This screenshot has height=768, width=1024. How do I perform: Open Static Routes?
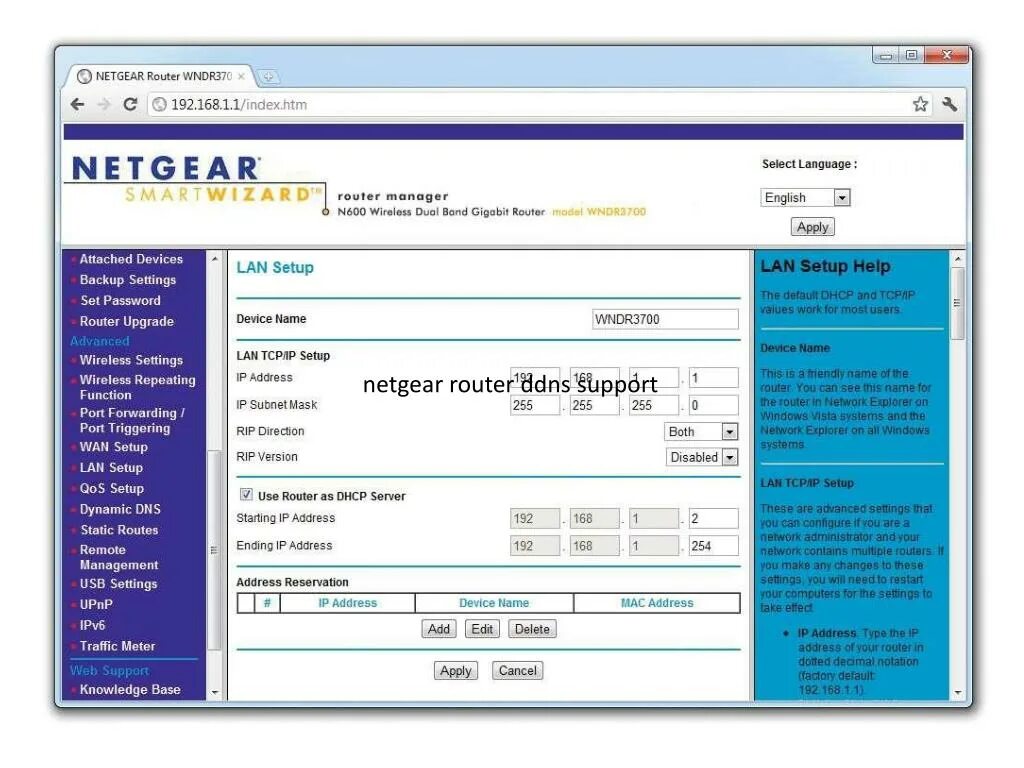119,530
